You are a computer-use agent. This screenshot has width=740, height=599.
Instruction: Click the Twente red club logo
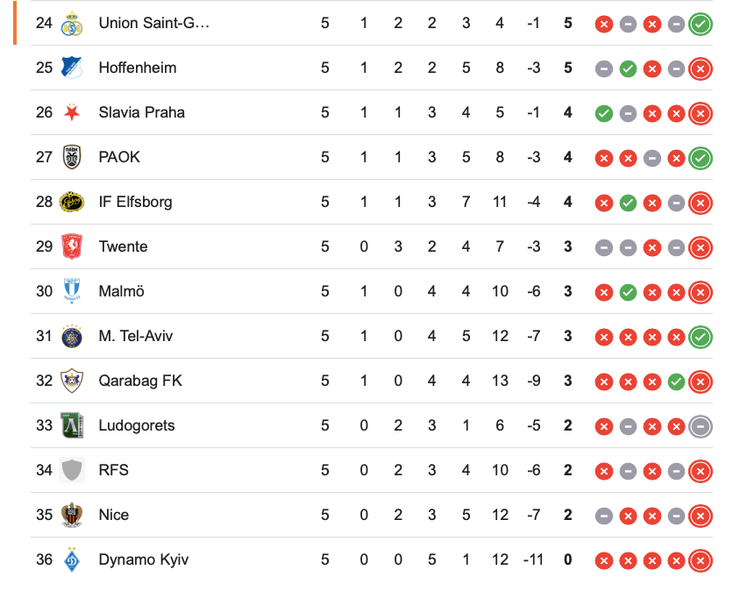(x=72, y=246)
